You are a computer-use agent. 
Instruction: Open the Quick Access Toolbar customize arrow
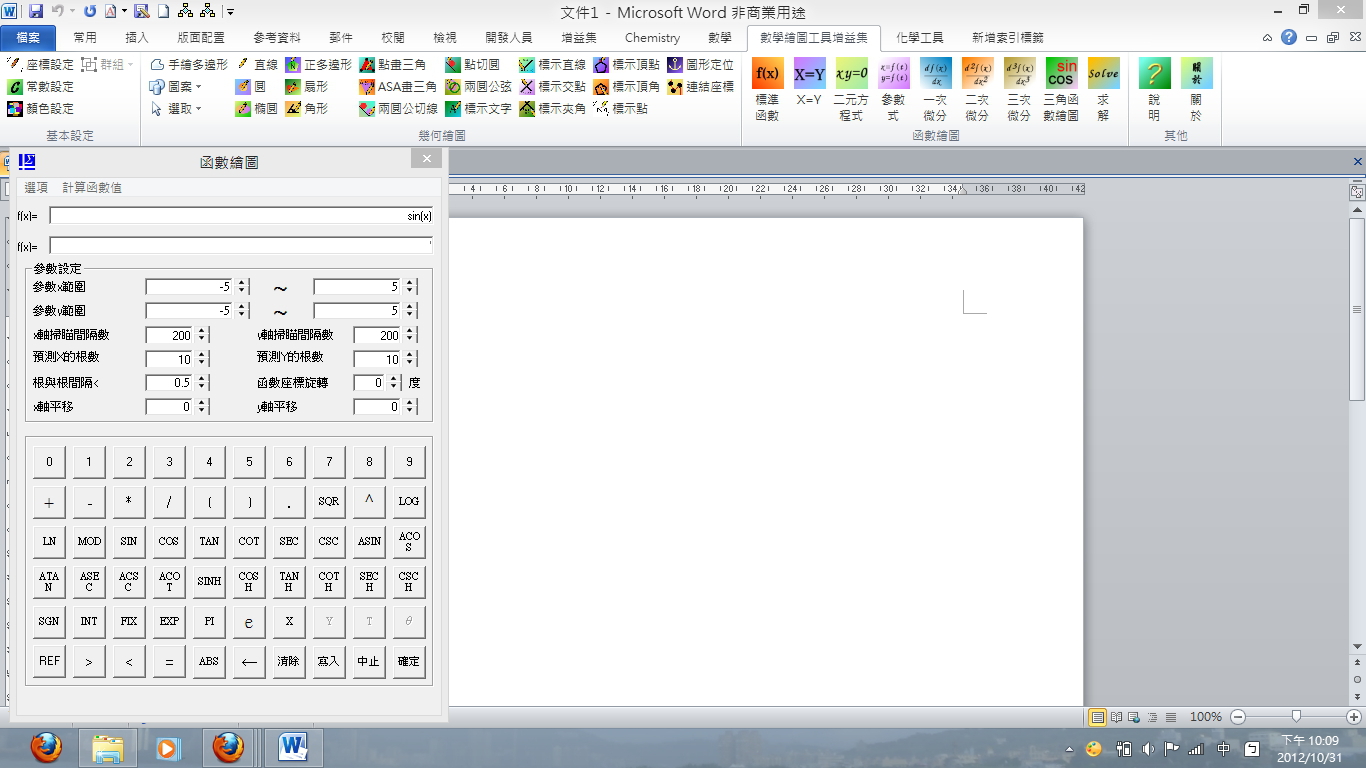(230, 12)
